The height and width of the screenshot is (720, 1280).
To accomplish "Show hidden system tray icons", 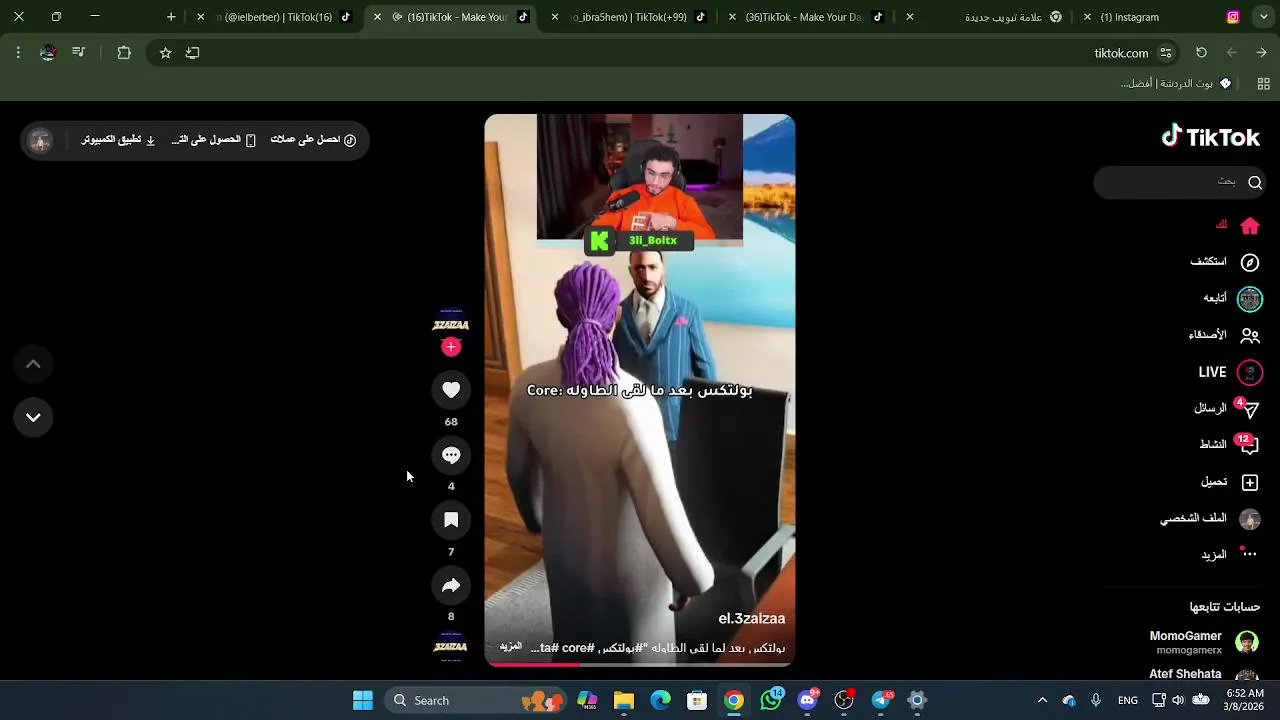I will 1042,700.
